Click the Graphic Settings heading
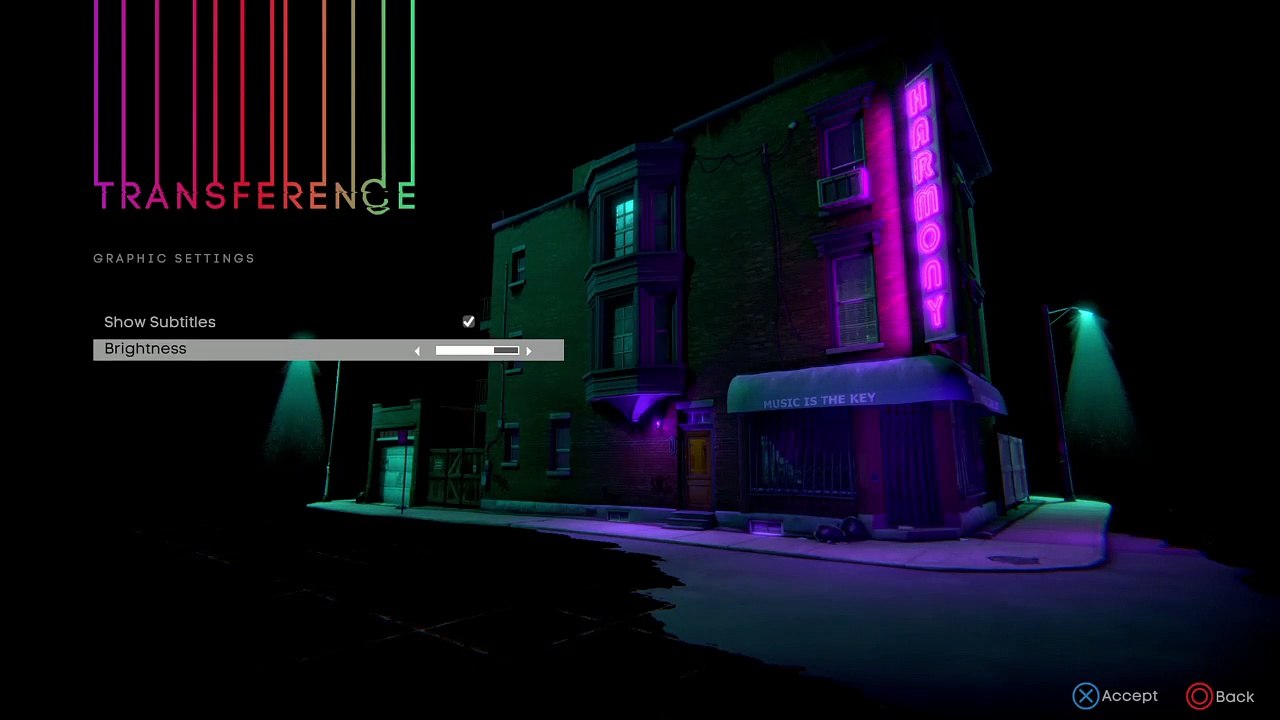The height and width of the screenshot is (720, 1280). pos(174,259)
